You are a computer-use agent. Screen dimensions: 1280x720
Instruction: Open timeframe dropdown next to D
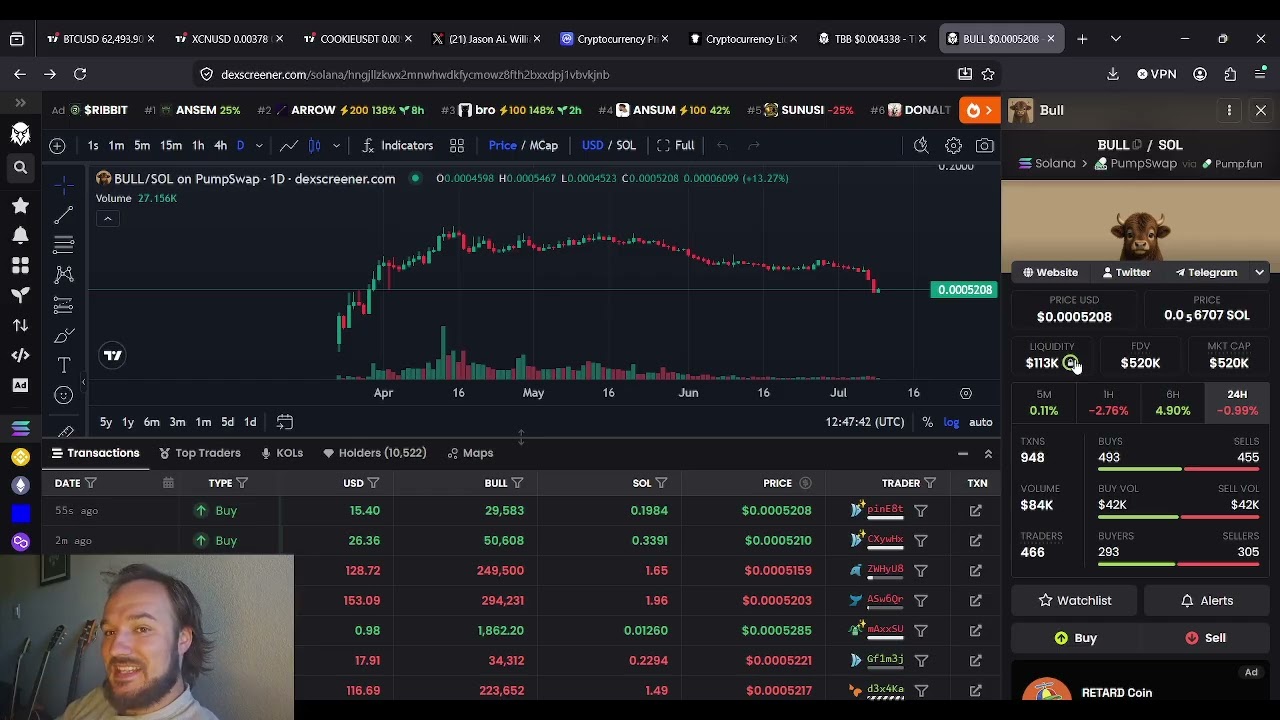(258, 145)
